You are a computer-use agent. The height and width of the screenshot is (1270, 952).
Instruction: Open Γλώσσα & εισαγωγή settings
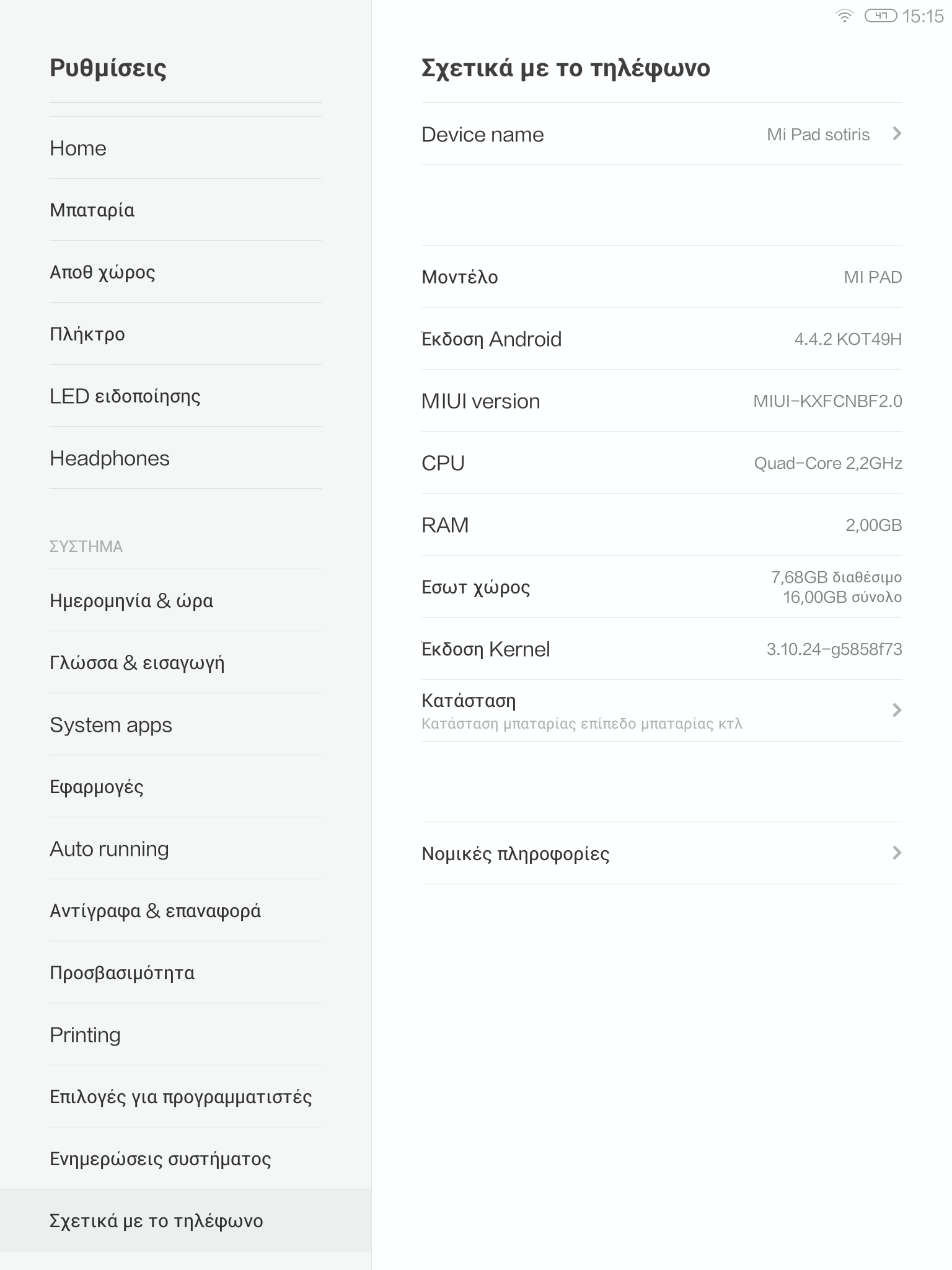[185, 663]
